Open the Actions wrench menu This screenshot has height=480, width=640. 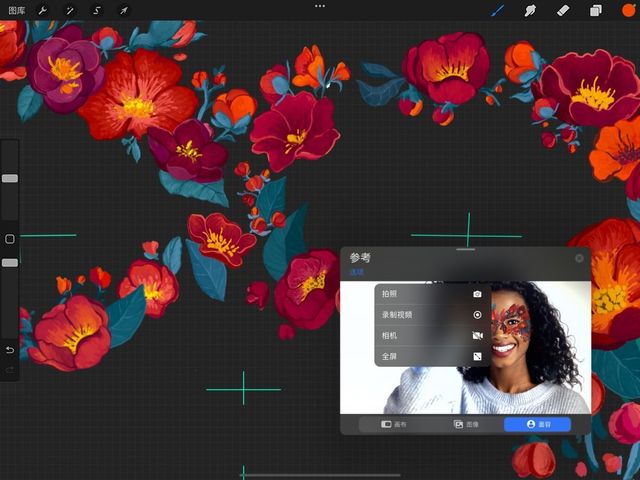click(43, 10)
